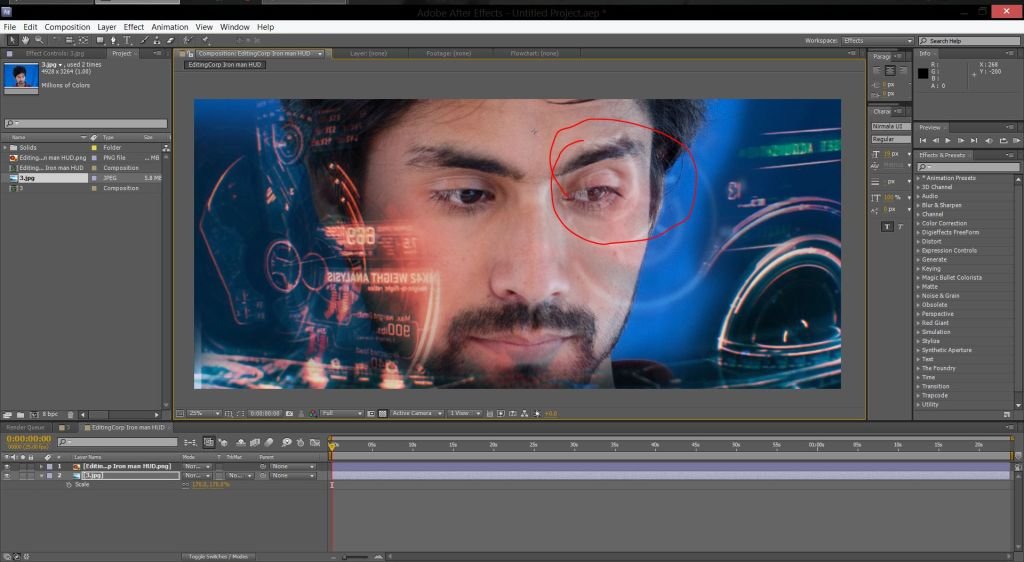Viewport: 1024px width, 562px height.
Task: Open the File menu
Action: pos(10,27)
